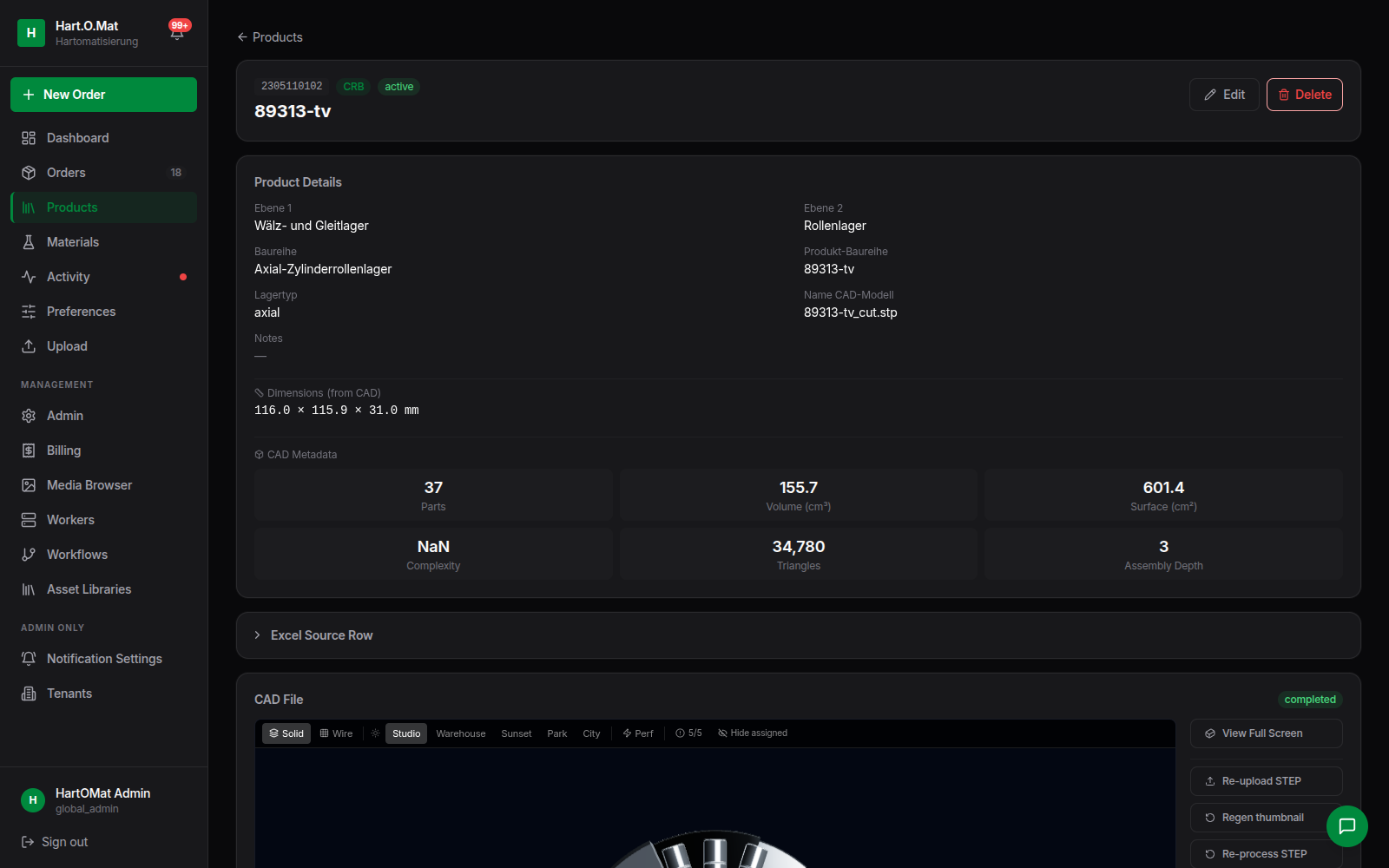
Task: Click the CRB tag badge
Action: point(353,87)
